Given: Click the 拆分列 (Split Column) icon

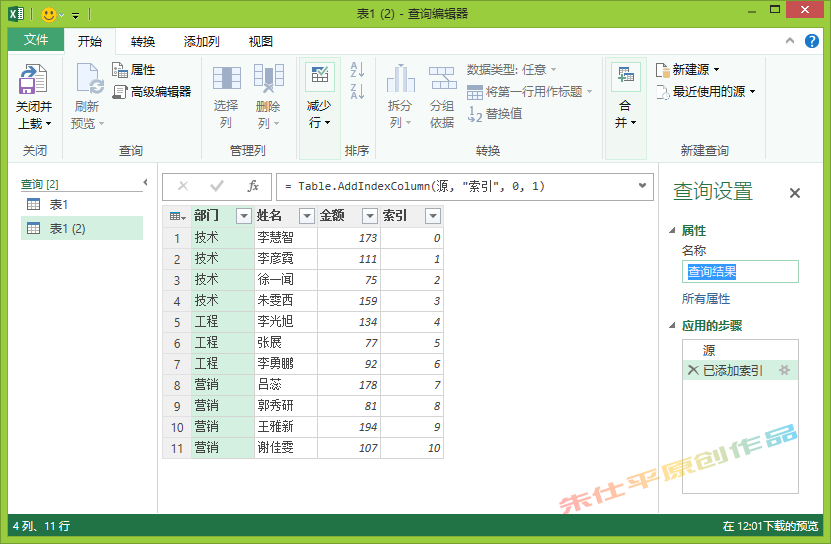Looking at the screenshot, I should pos(400,80).
